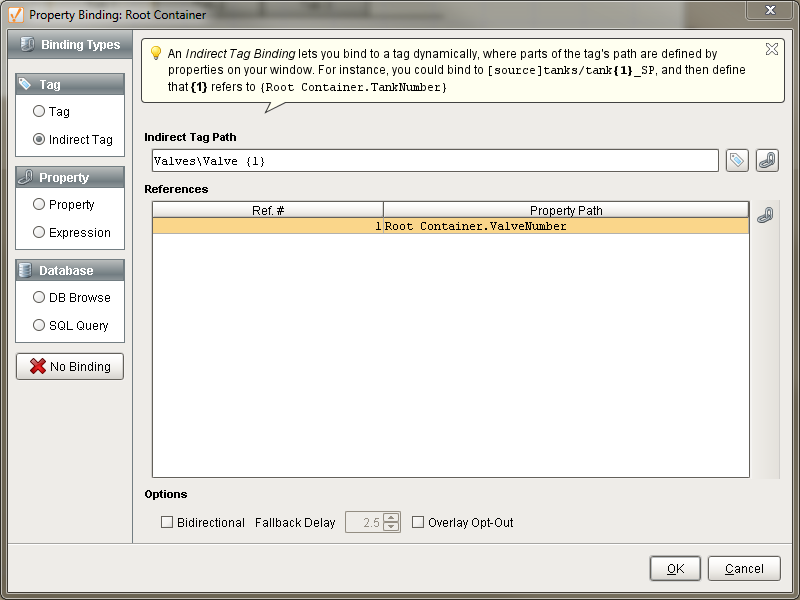This screenshot has width=800, height=600.
Task: Select the Indirect Tag radio button
Action: click(39, 139)
